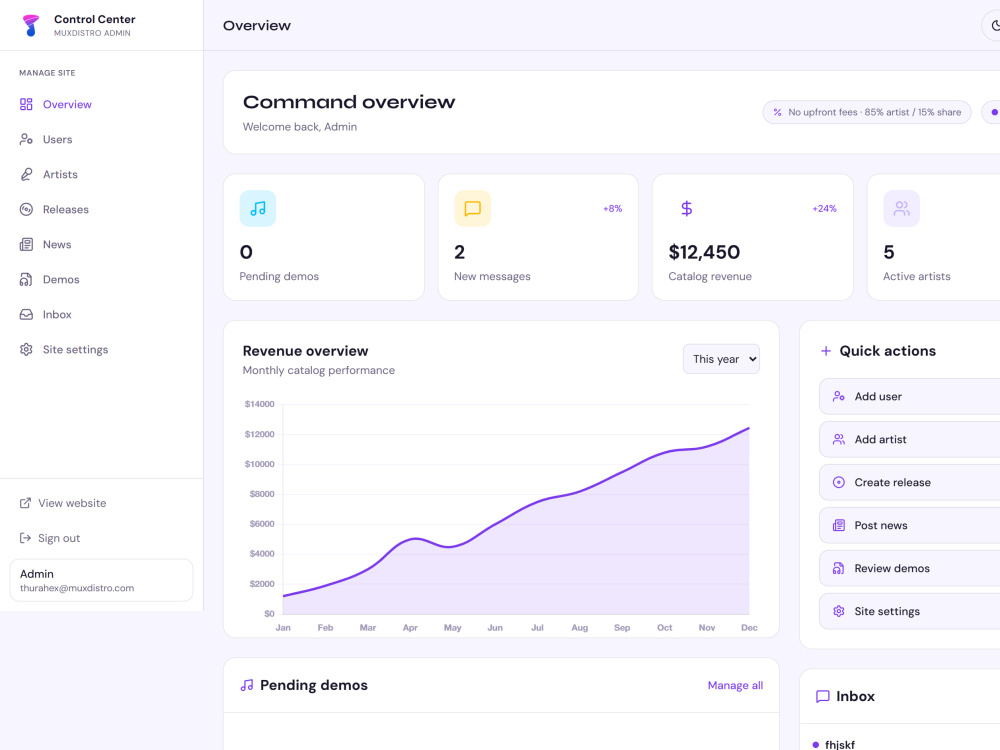The height and width of the screenshot is (750, 1000).
Task: Open Demos from the sidebar menu
Action: coord(102,279)
